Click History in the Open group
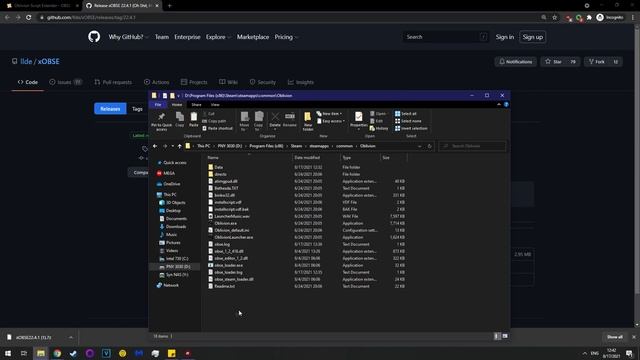This screenshot has height=360, width=640. click(379, 129)
